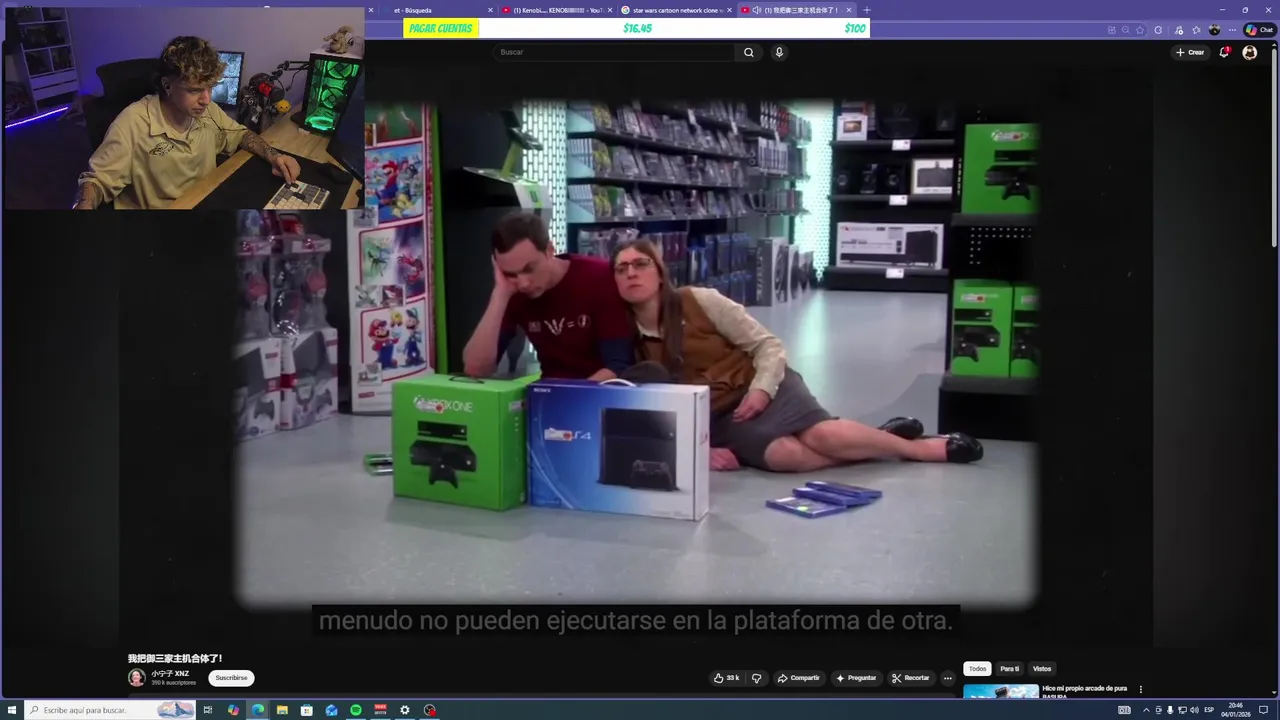Focus the Buscar search field

point(615,52)
